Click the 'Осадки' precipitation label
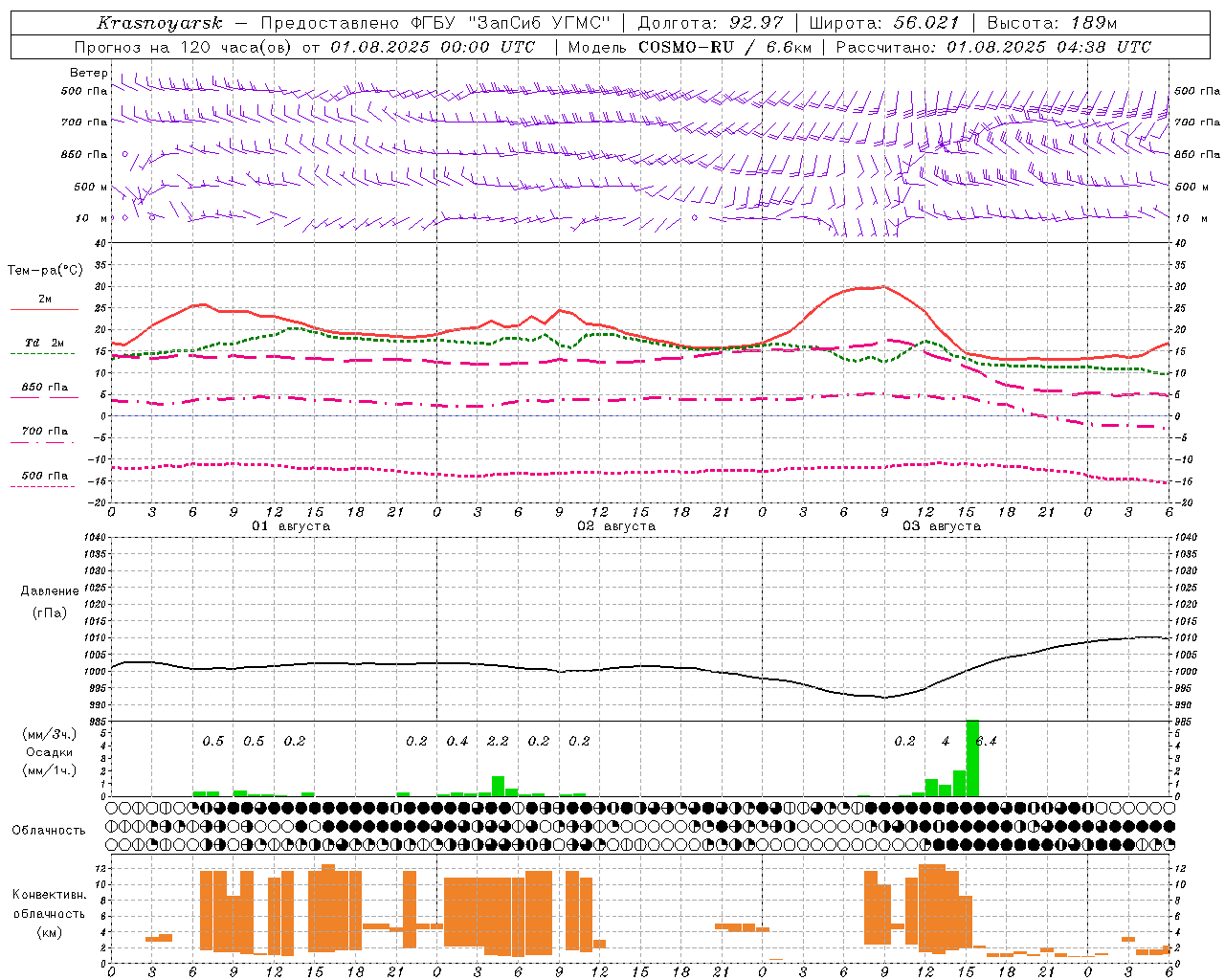 (x=50, y=752)
